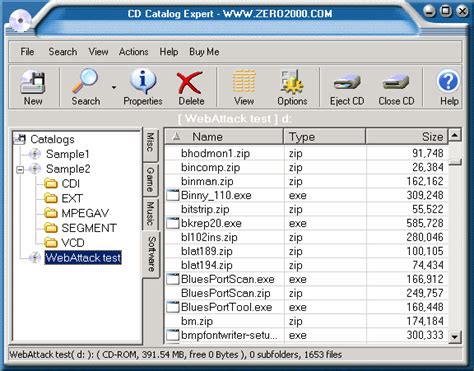474x371 pixels.
Task: Open the Options gear icon
Action: (292, 81)
